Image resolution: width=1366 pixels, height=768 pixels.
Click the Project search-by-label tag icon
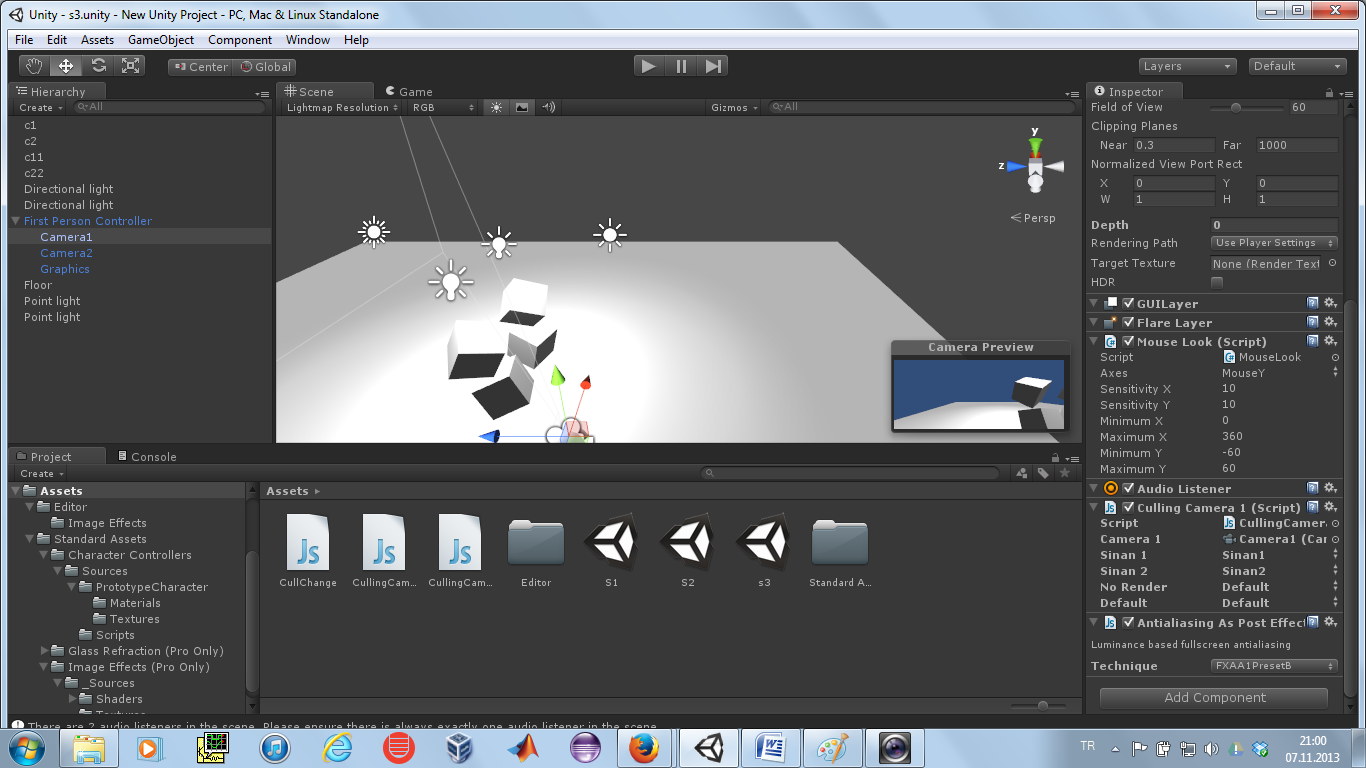click(1043, 473)
